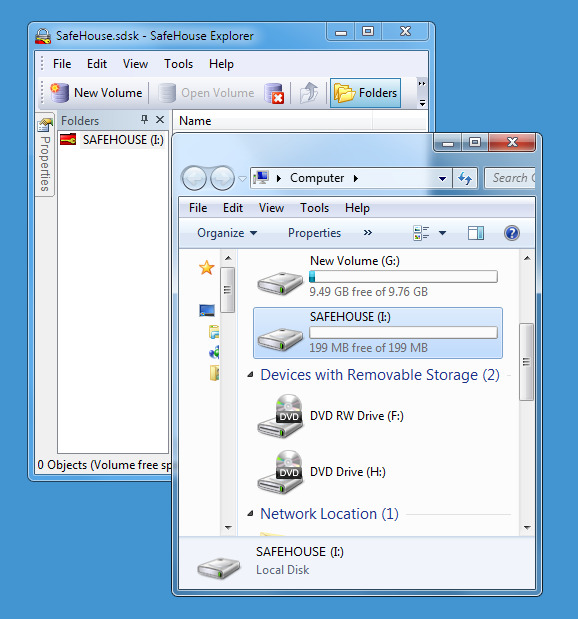Click the 199 MB free of 199 MB text
This screenshot has height=619, width=578.
point(368,348)
